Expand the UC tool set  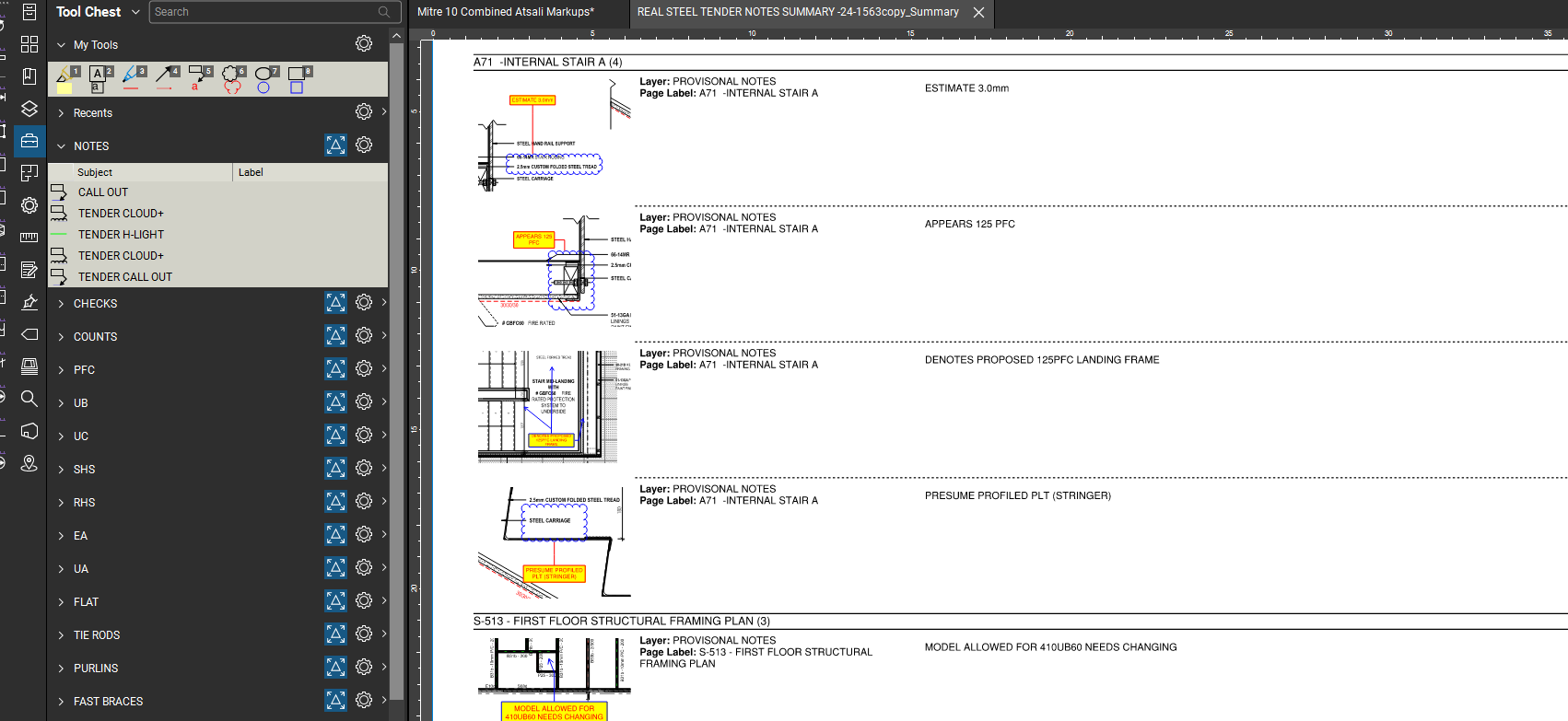(61, 436)
